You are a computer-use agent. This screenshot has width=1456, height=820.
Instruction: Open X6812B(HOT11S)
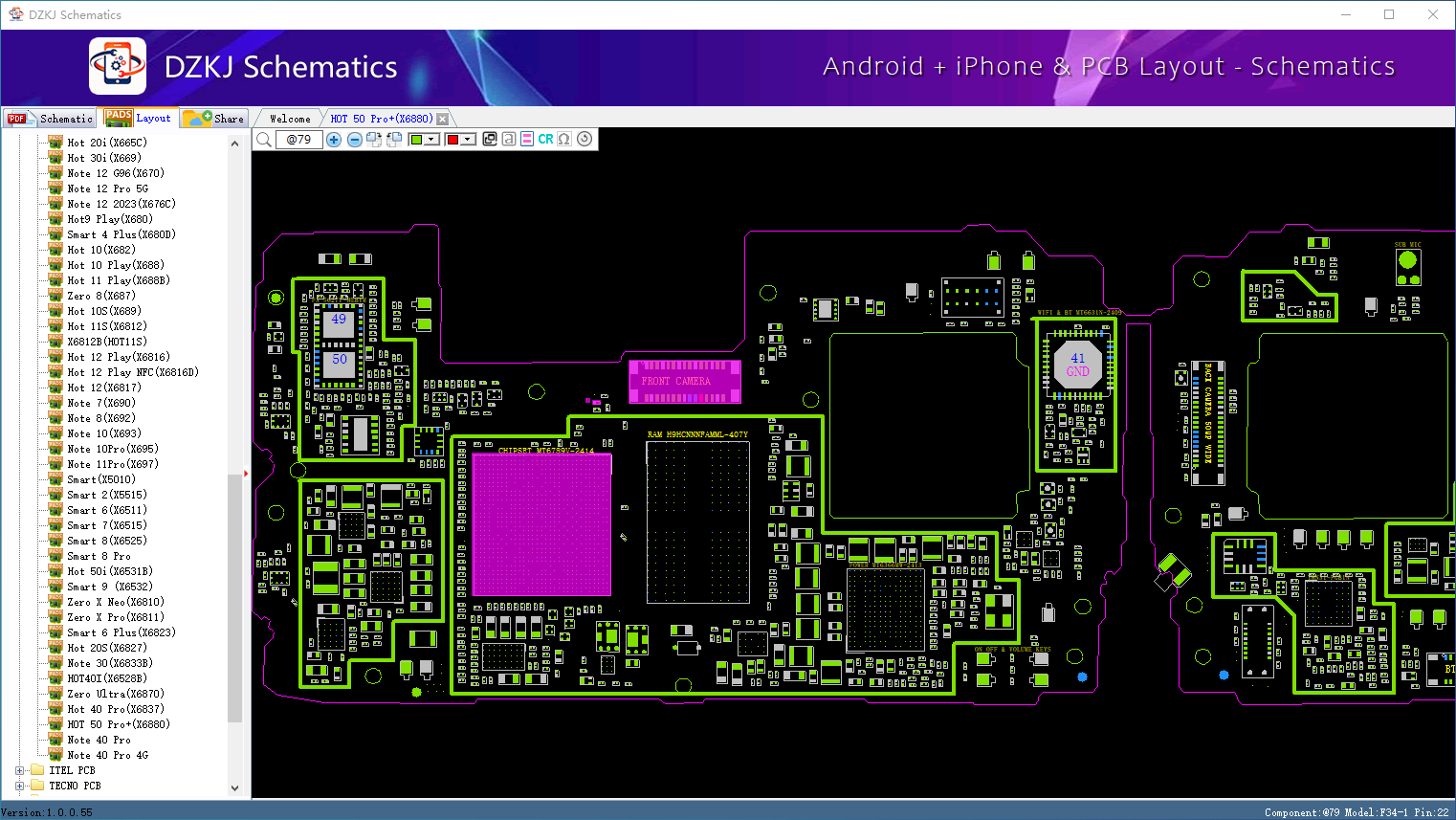click(x=107, y=342)
